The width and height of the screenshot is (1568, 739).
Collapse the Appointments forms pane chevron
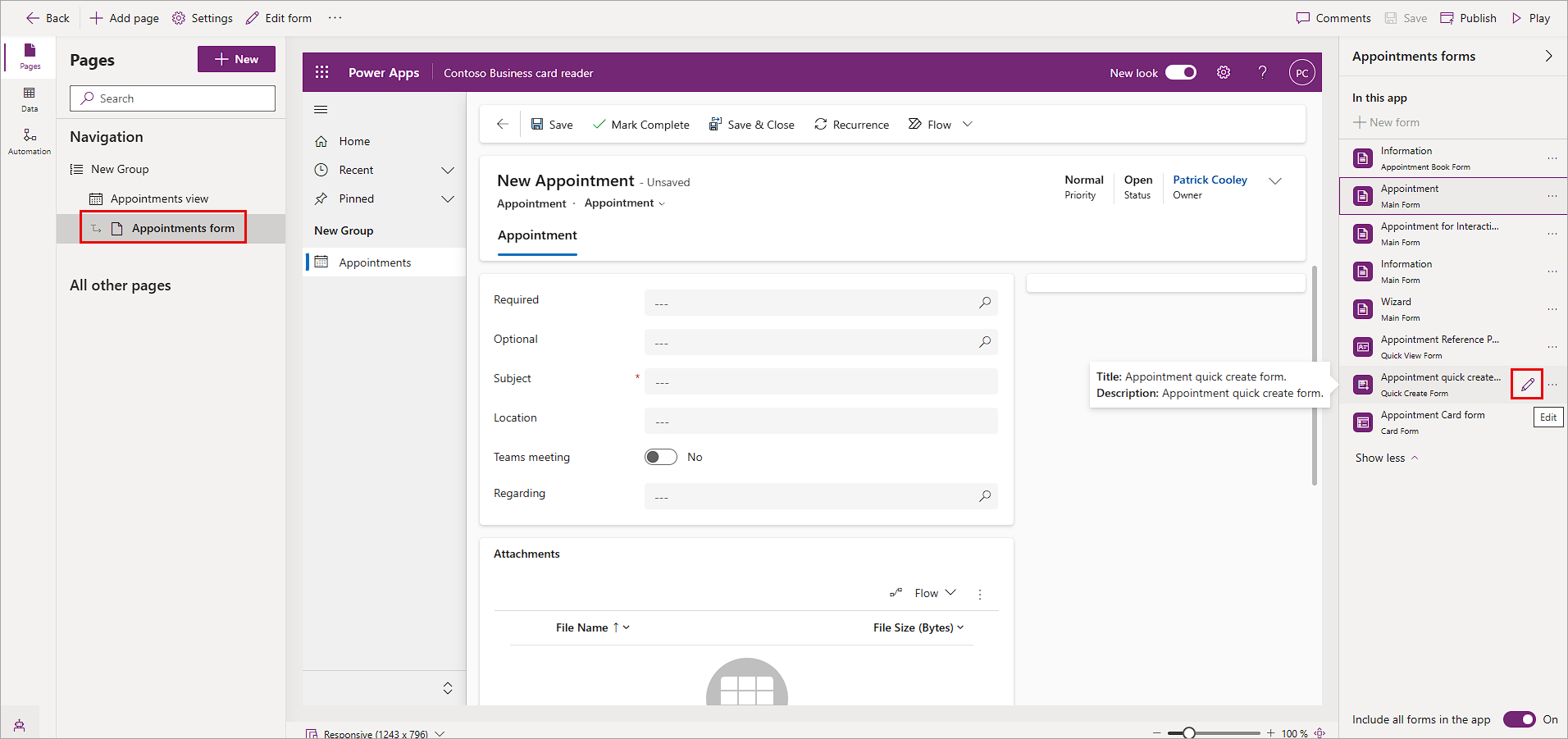coord(1548,56)
